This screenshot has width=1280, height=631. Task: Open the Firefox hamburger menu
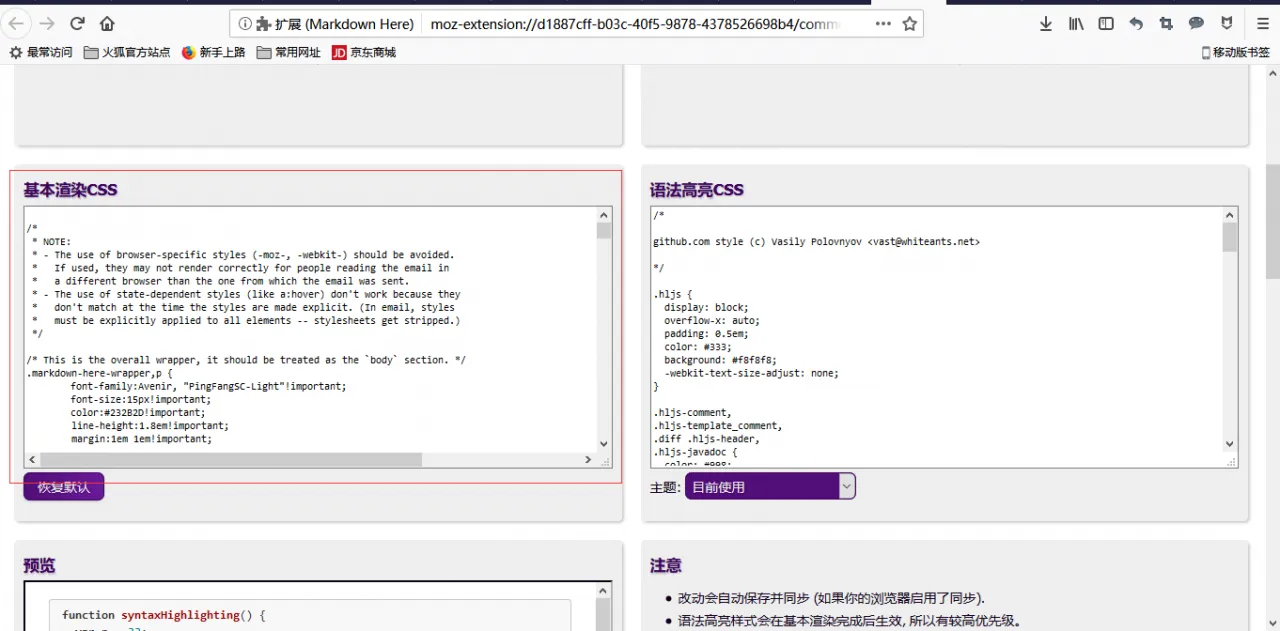click(1262, 24)
